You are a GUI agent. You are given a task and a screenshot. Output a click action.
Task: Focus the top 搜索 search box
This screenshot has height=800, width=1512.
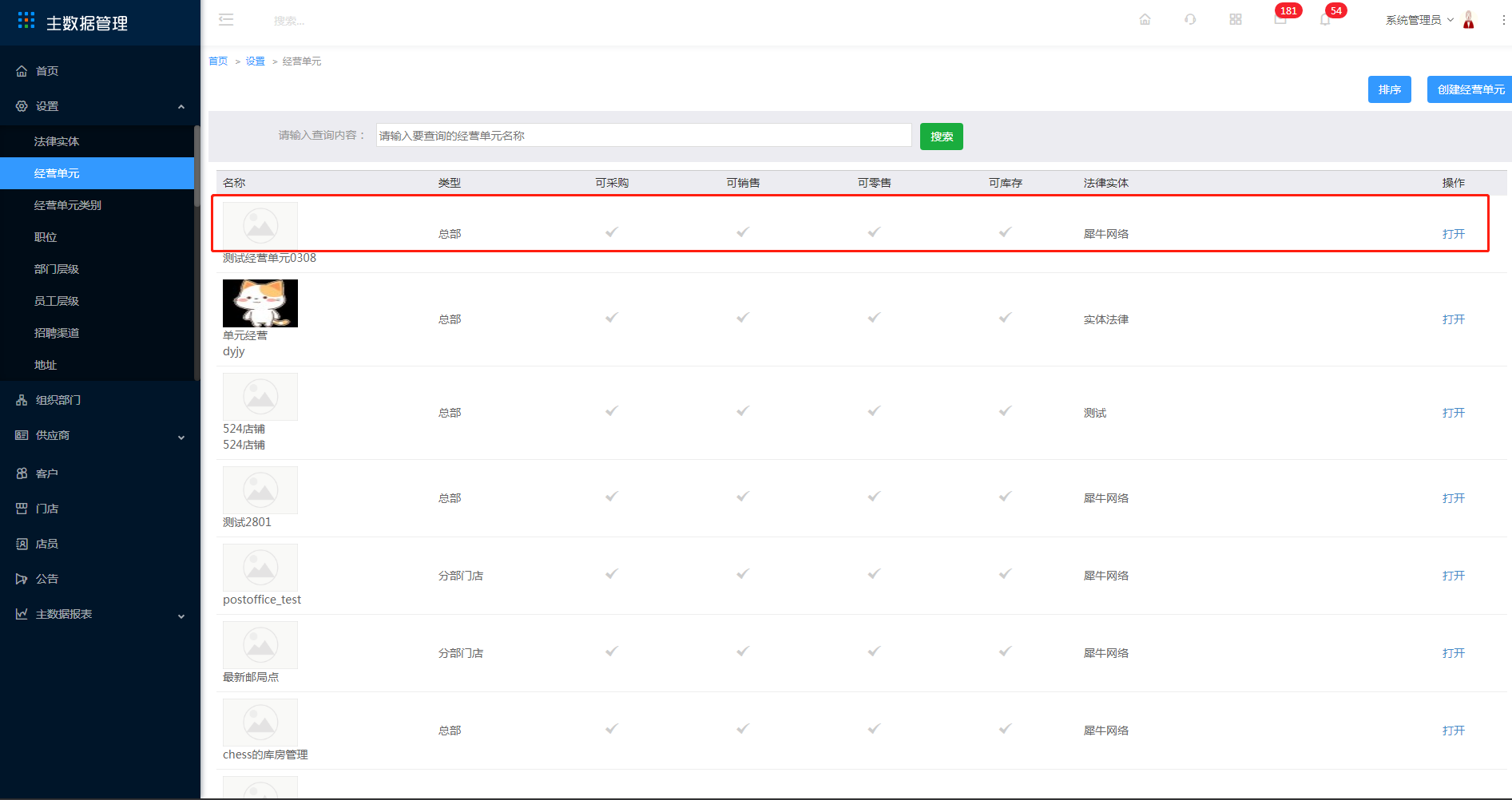click(x=289, y=21)
